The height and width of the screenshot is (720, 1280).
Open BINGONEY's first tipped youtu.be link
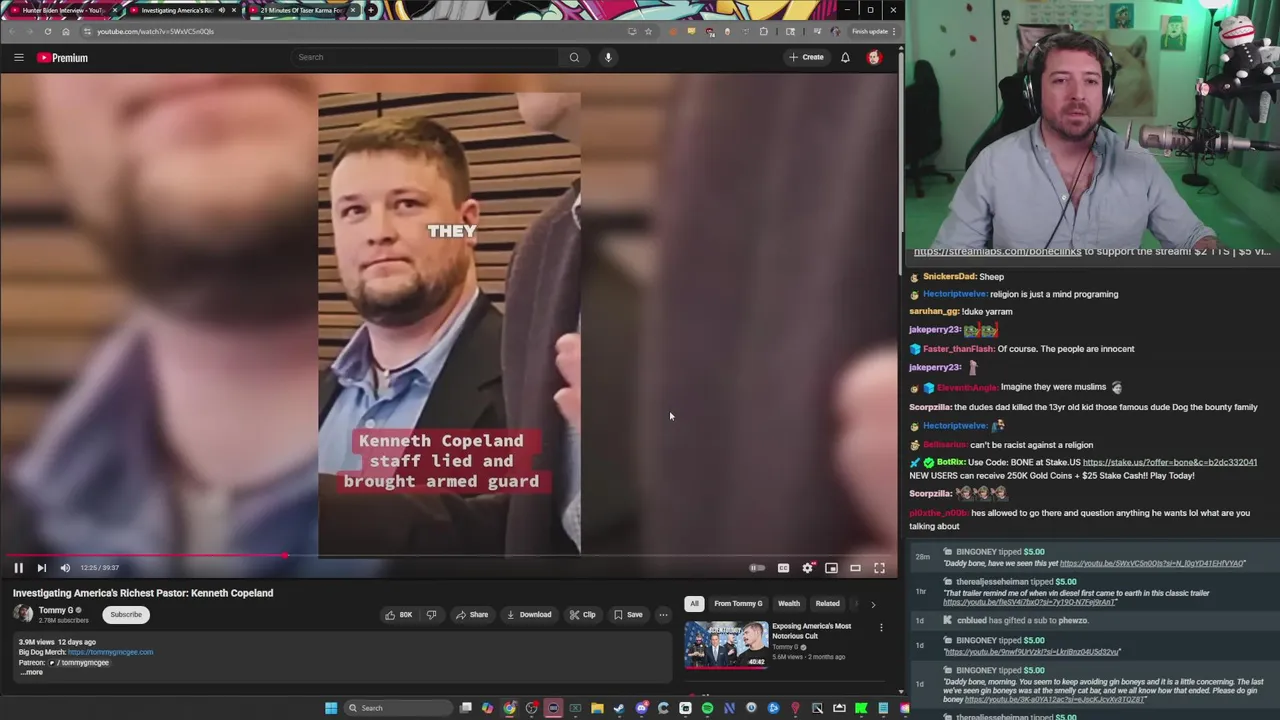[1152, 564]
